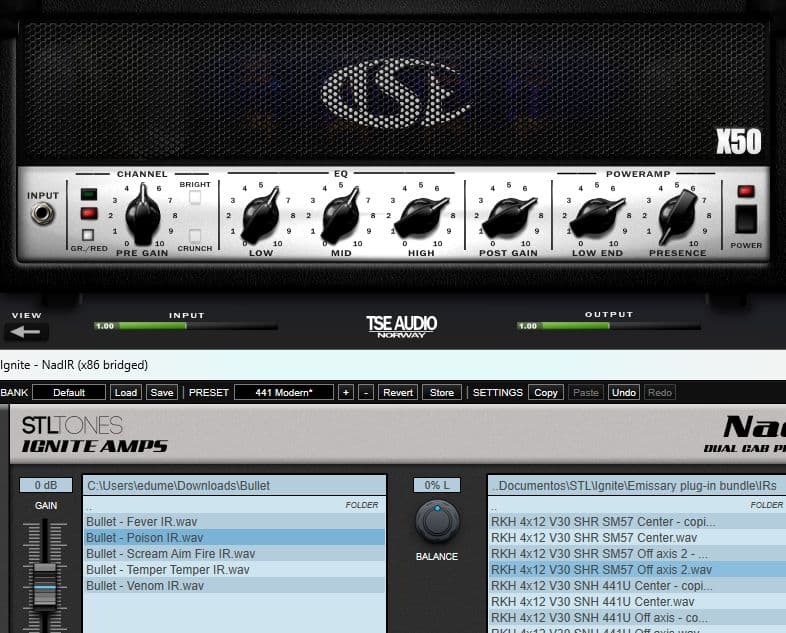
Task: Click the Emissary IRs folder path field
Action: [x=637, y=486]
